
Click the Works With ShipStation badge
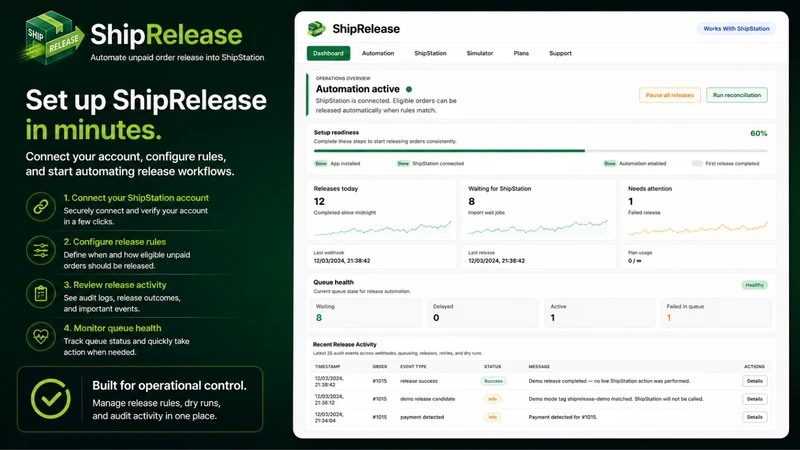736,29
